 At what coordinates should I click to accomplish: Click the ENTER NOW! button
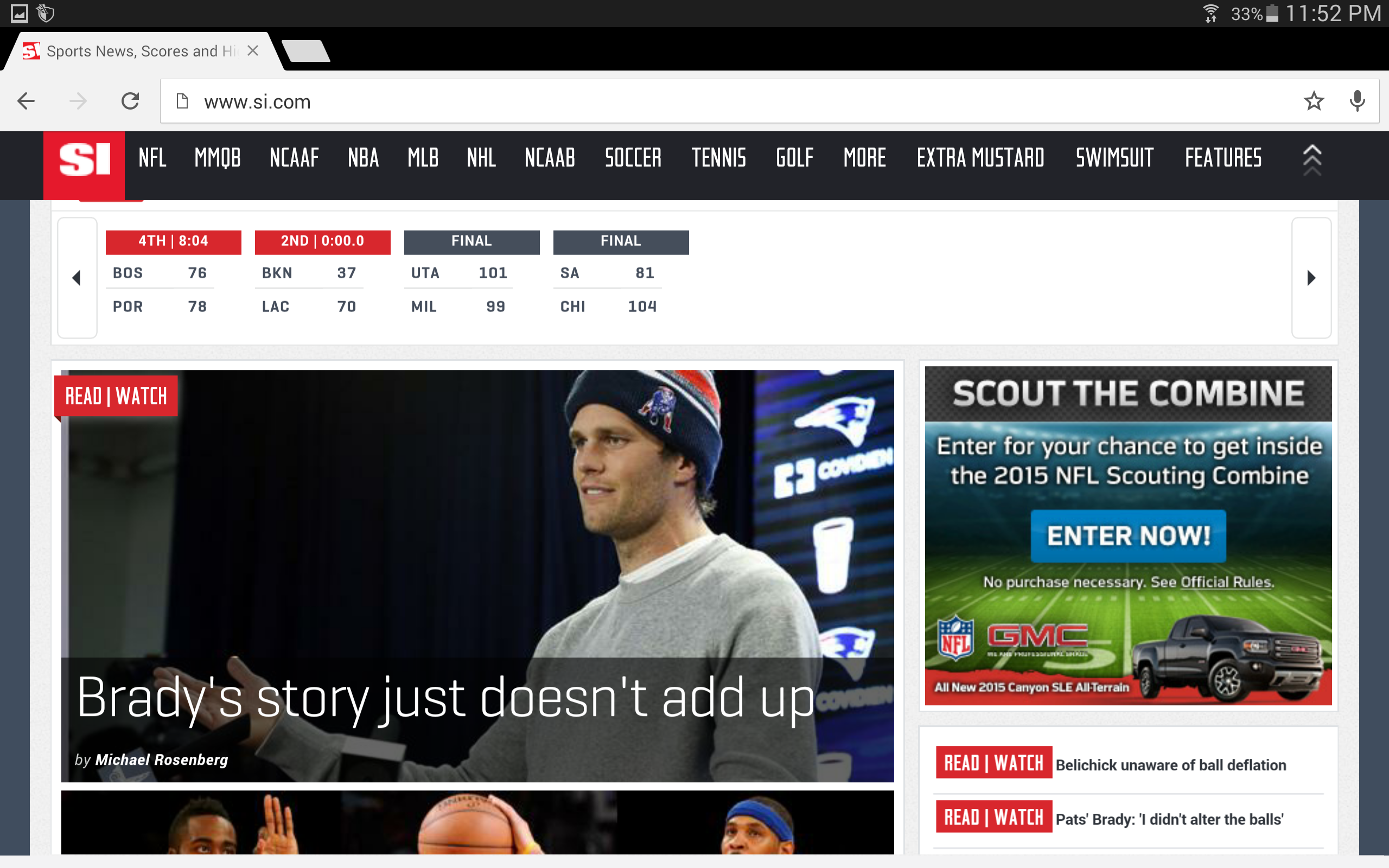(1129, 535)
